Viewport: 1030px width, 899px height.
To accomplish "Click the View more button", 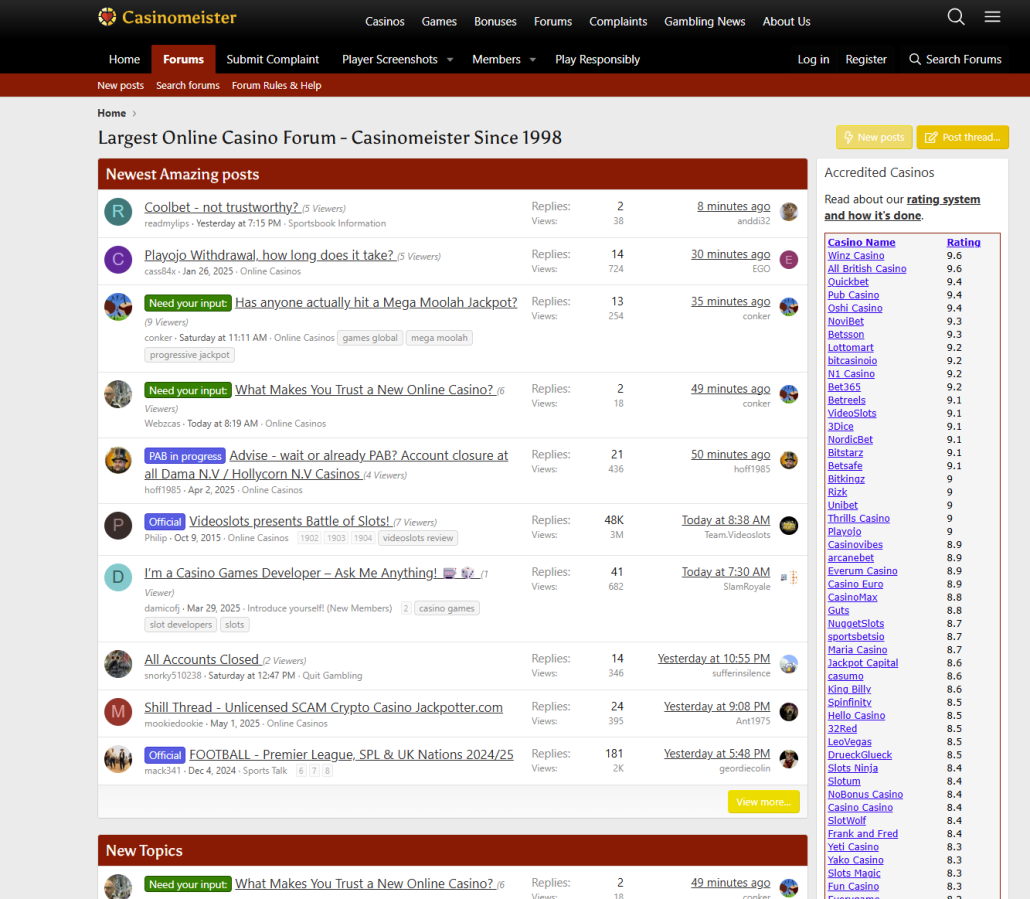I will 763,802.
